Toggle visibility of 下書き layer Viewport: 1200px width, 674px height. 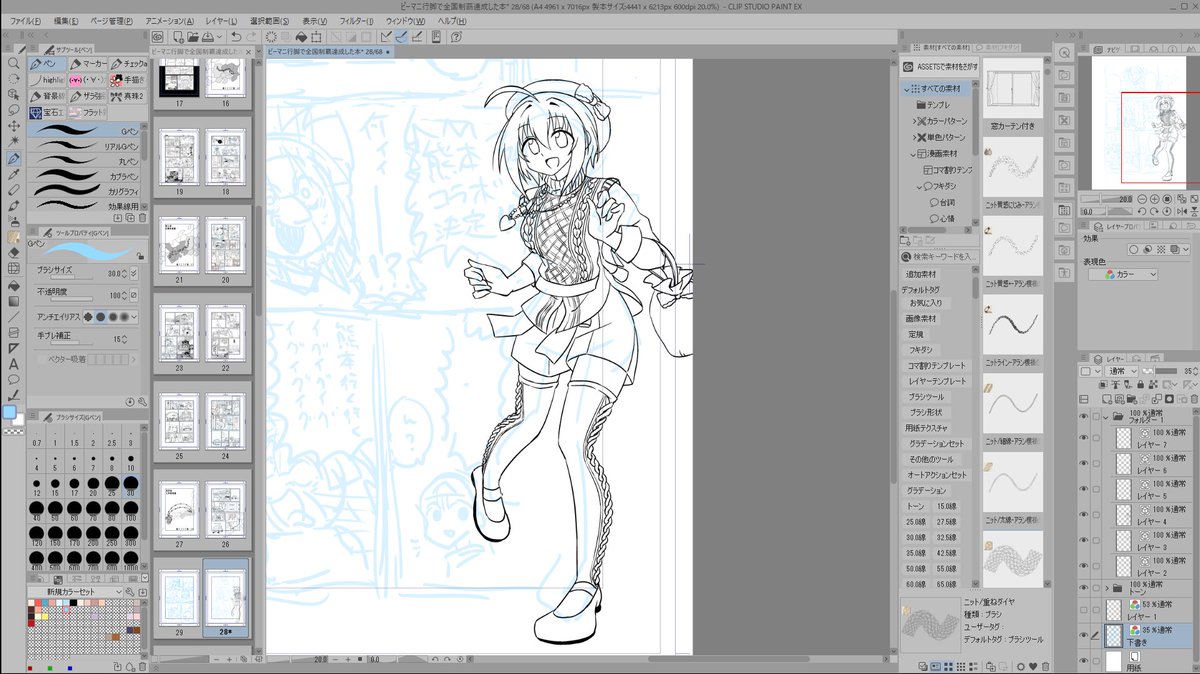[1085, 635]
